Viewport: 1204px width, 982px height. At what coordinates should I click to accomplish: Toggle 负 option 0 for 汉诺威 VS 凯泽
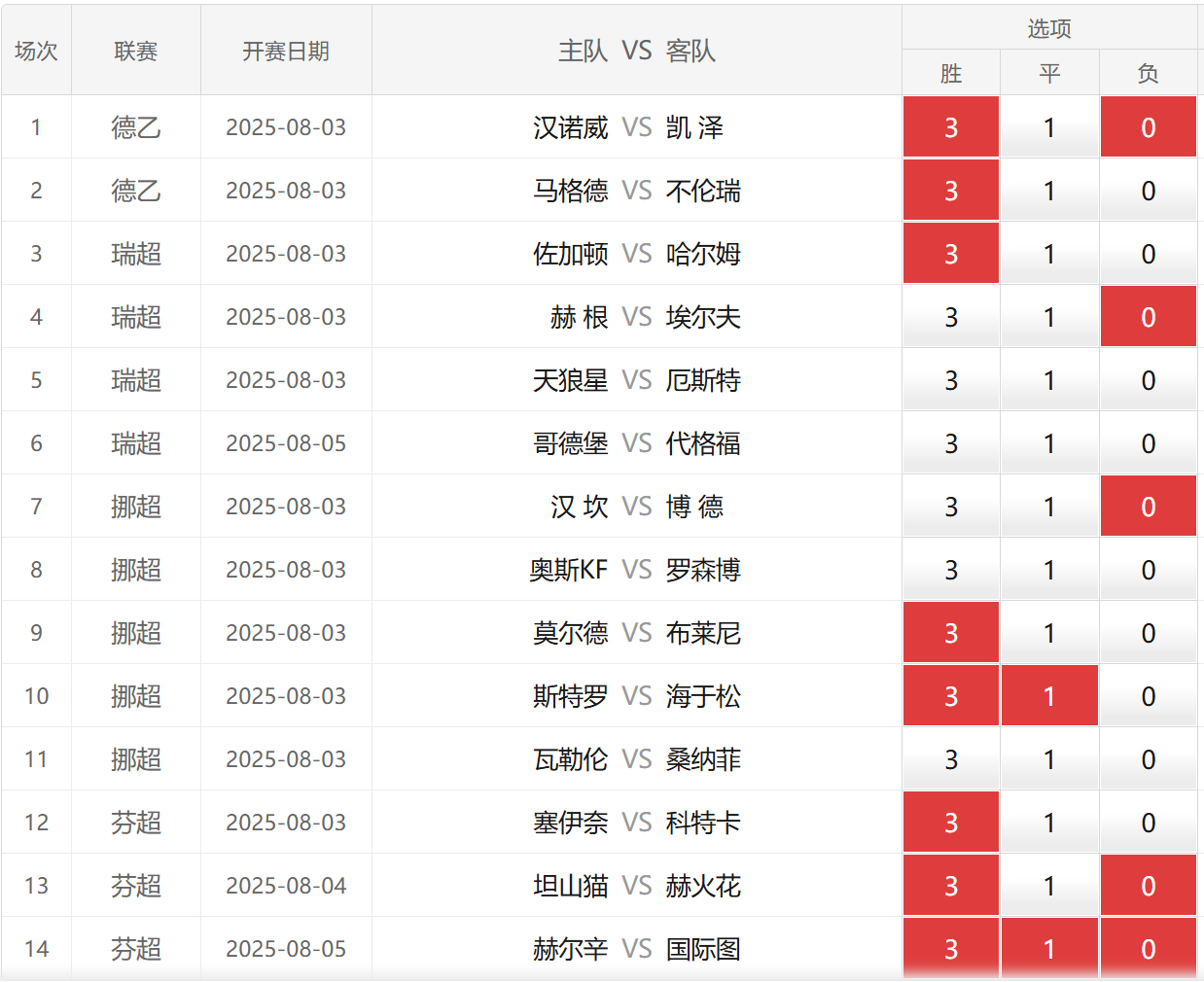(1149, 127)
